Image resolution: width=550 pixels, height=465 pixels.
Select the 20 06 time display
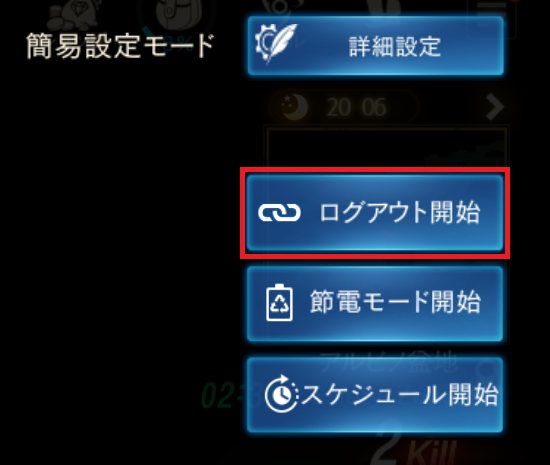pyautogui.click(x=356, y=107)
